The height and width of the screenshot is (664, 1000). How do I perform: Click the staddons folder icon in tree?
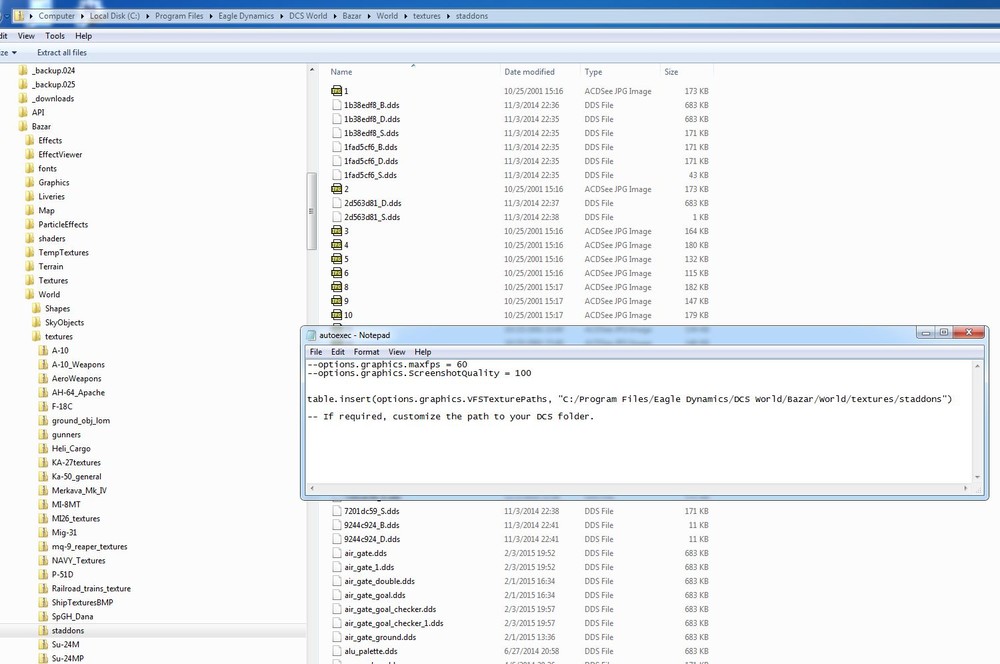(x=43, y=630)
